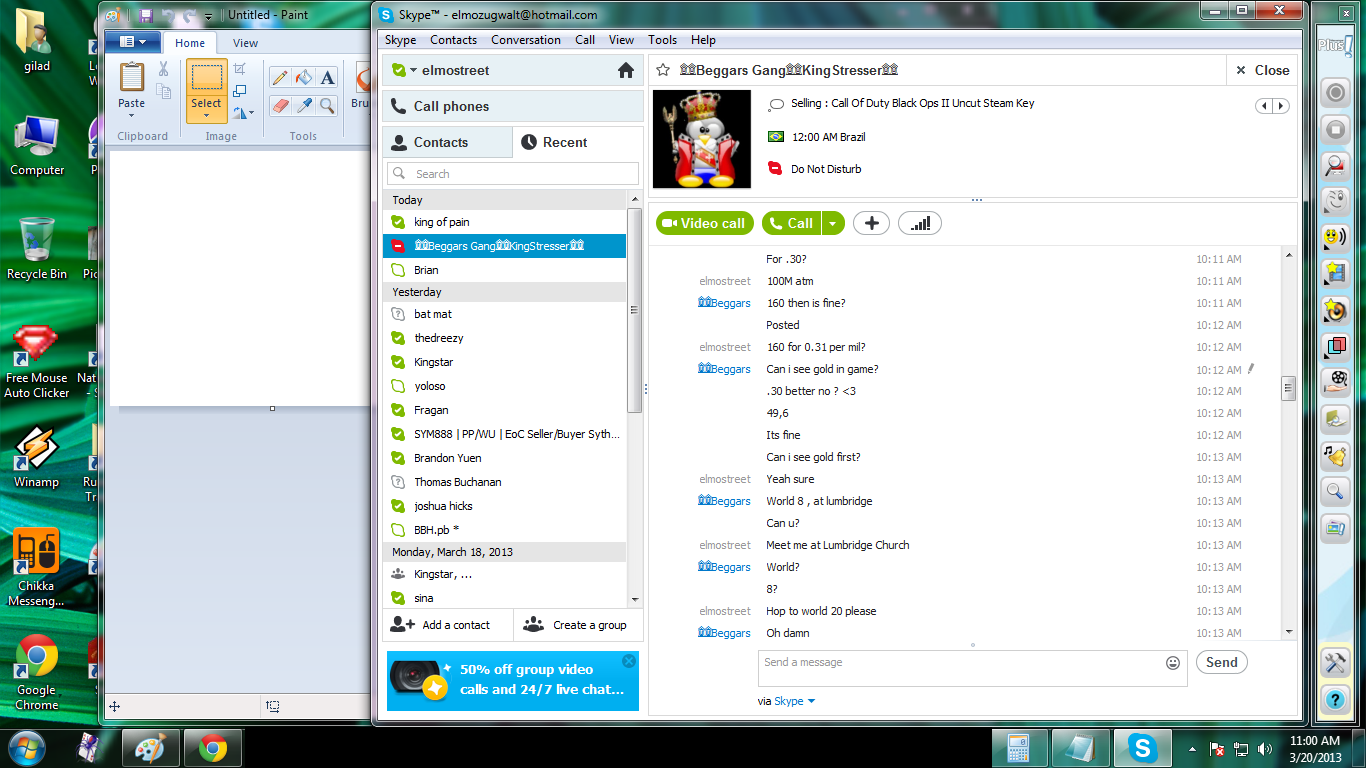
Task: Switch to the Recent tab
Action: 578,142
